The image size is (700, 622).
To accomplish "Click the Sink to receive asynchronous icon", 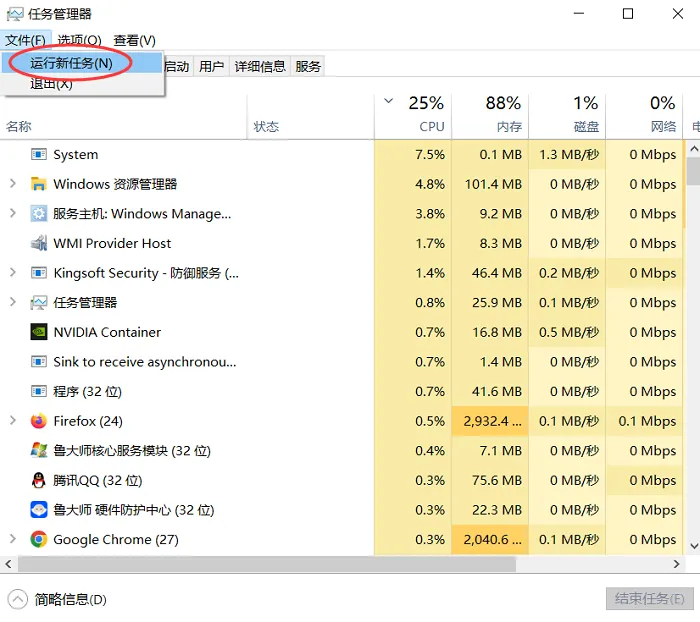I will [38, 362].
